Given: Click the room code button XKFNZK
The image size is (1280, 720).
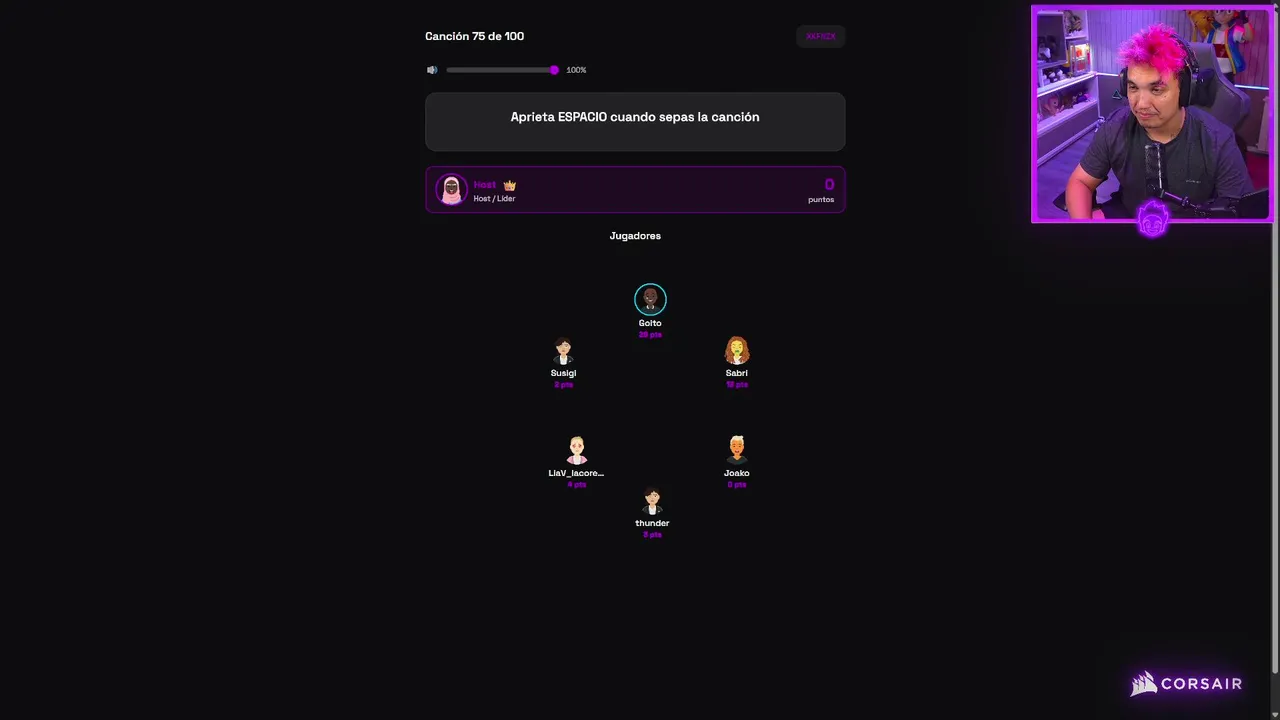Looking at the screenshot, I should click(821, 36).
